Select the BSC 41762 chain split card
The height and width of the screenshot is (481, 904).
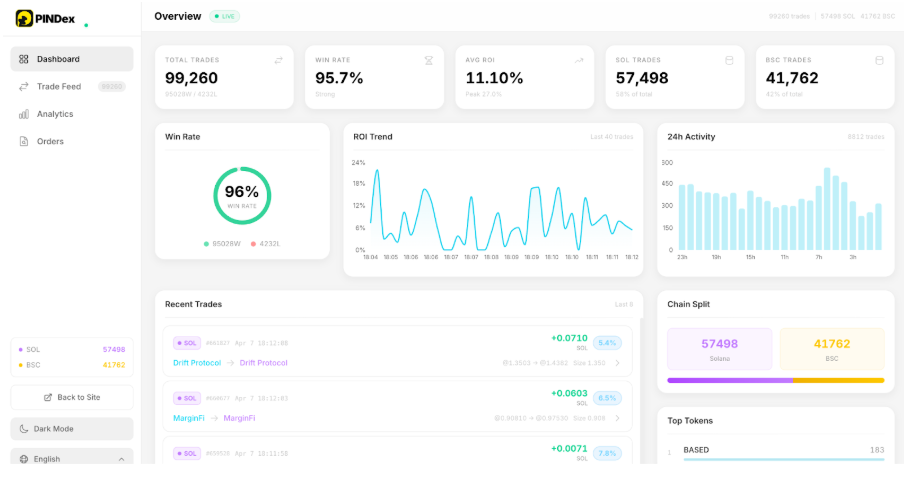click(831, 349)
